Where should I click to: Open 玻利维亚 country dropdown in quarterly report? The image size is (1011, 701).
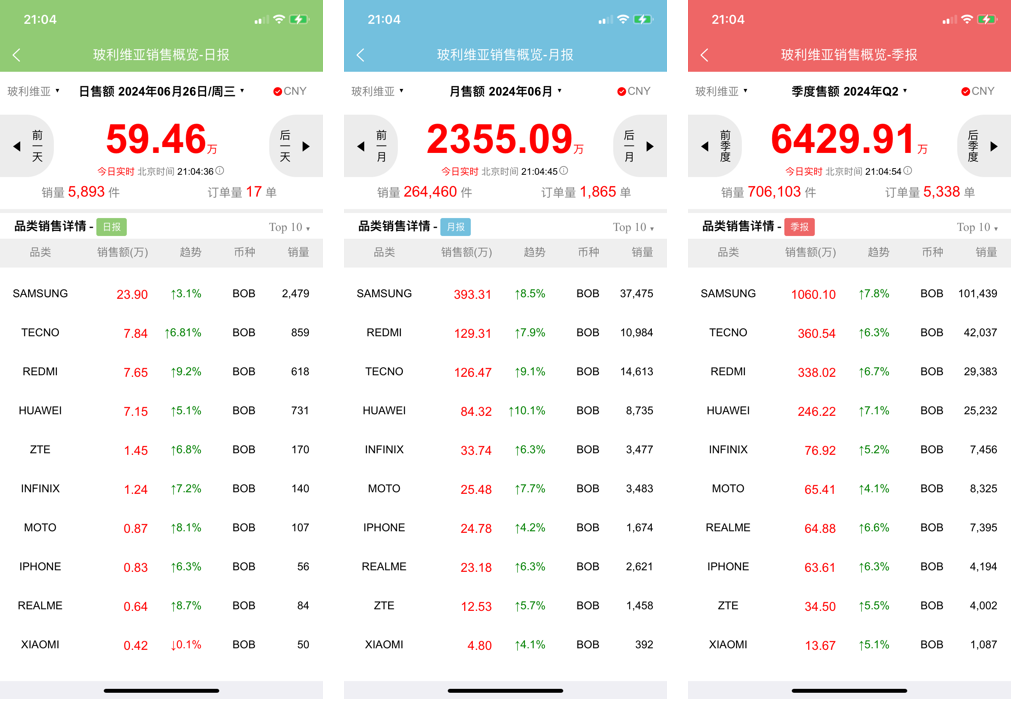[x=721, y=92]
